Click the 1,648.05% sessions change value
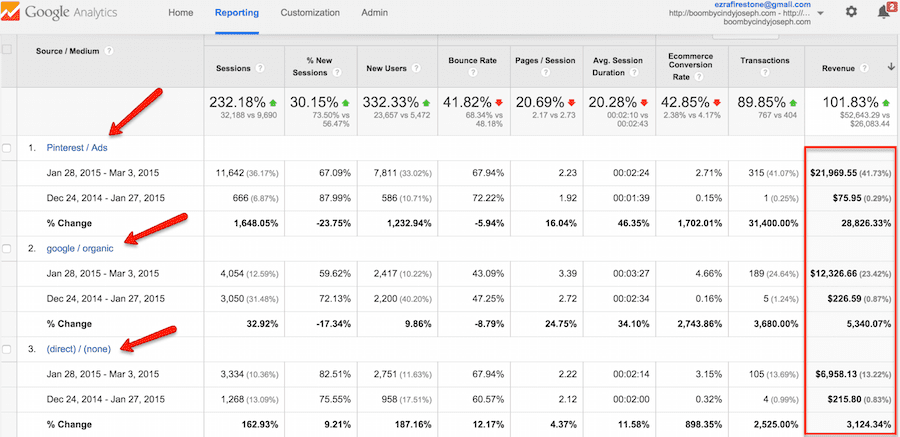This screenshot has height=437, width=900. tap(255, 223)
